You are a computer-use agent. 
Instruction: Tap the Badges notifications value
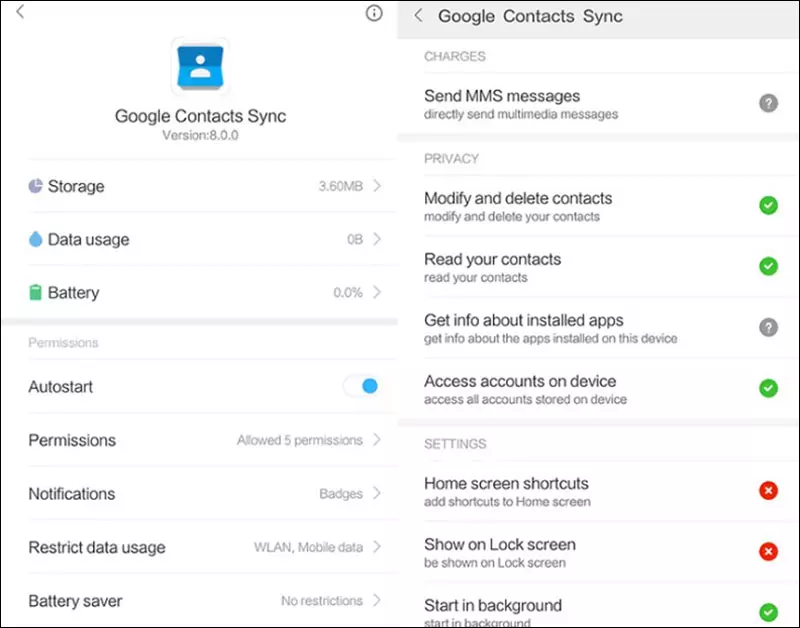(x=341, y=494)
